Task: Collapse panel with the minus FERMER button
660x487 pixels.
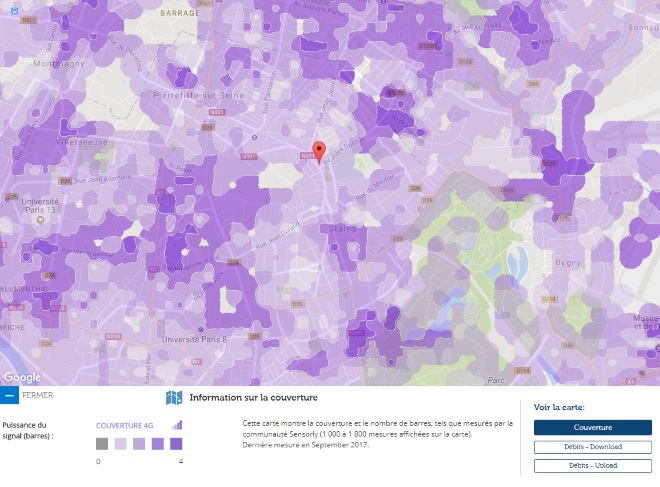Action: pyautogui.click(x=9, y=396)
